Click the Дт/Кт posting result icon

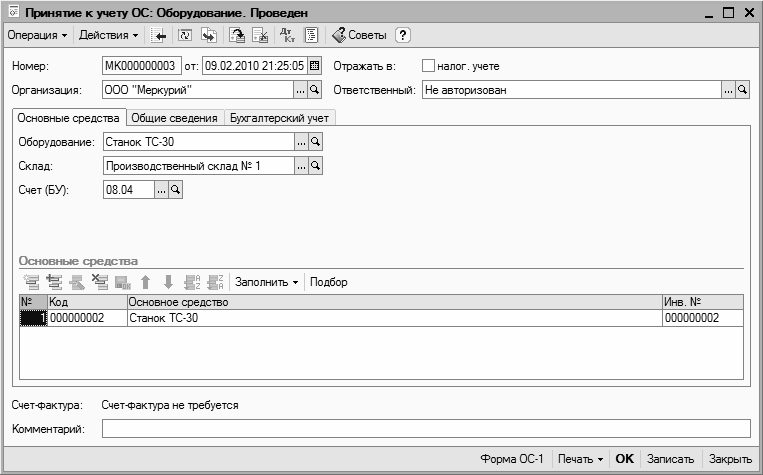click(x=288, y=35)
